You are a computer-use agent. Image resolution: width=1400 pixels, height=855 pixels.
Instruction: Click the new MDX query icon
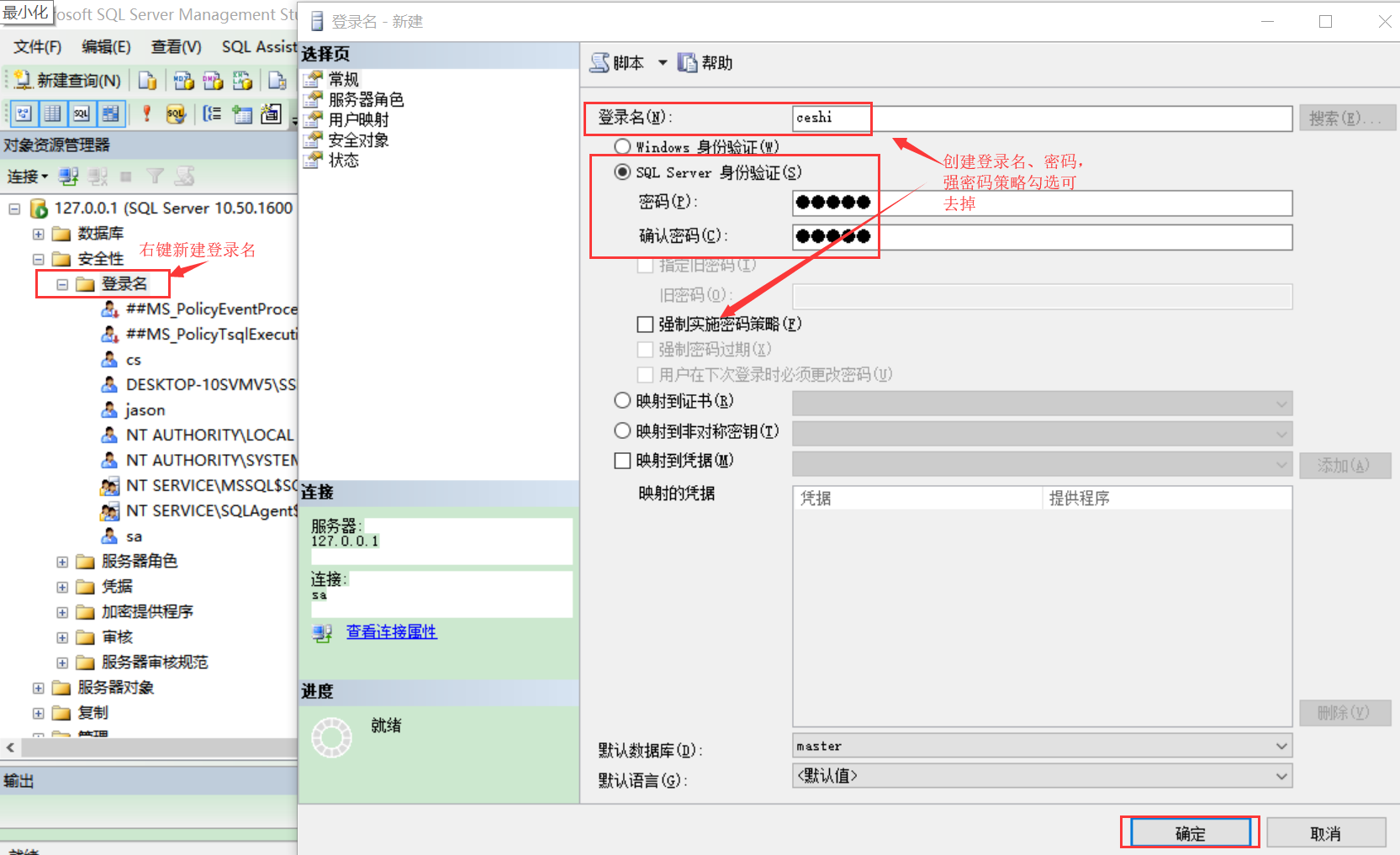tap(183, 80)
